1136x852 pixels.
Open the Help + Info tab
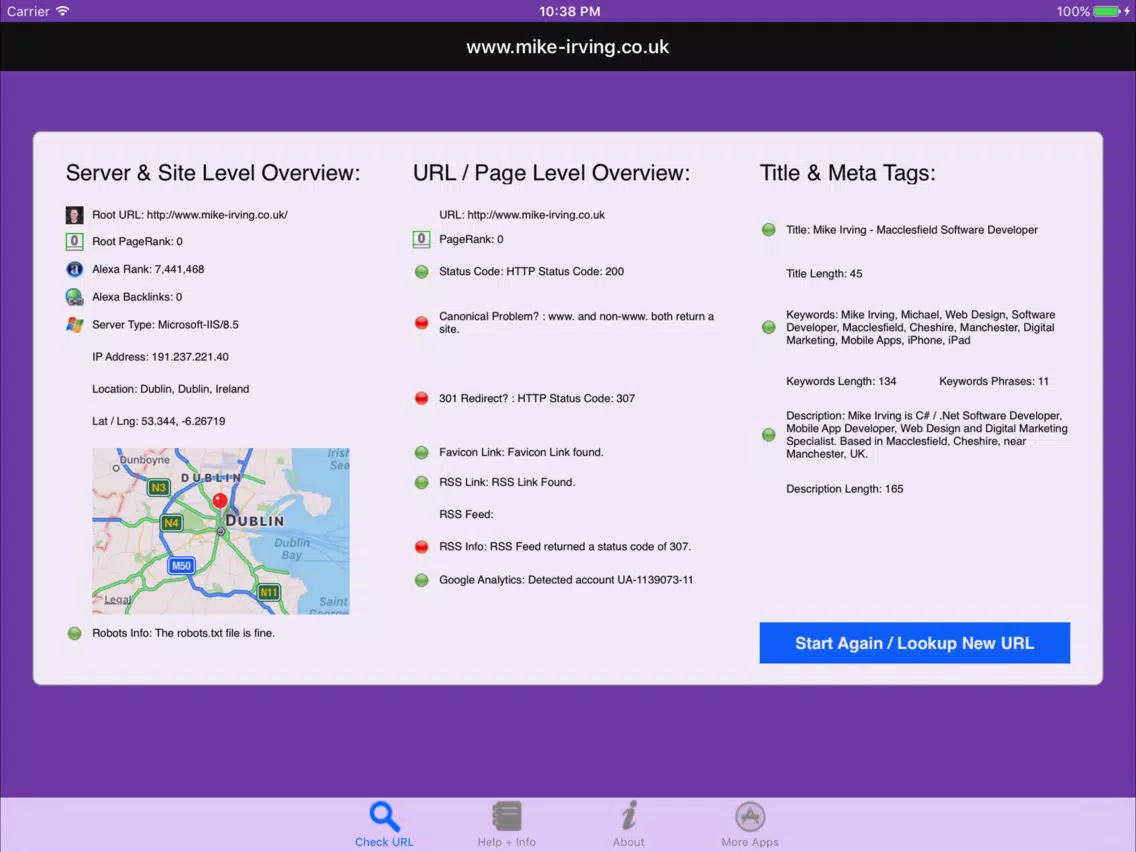[506, 824]
